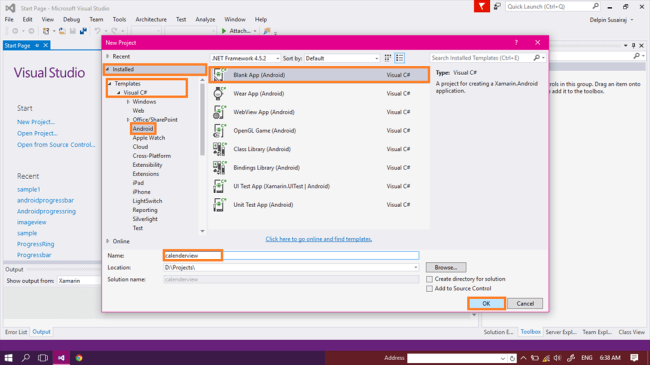Screen dimensions: 650x365
Task: Open the .NET Framework 4.5.2 version dropdown
Action: point(245,58)
